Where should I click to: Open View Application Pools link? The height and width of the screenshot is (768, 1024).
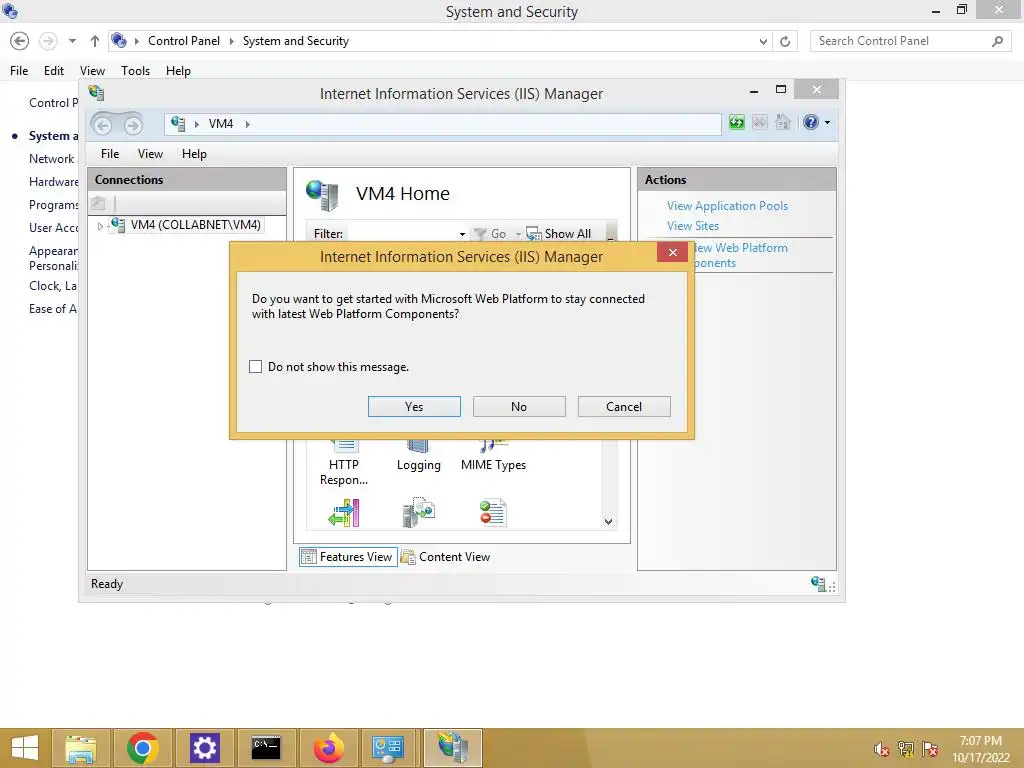tap(727, 206)
